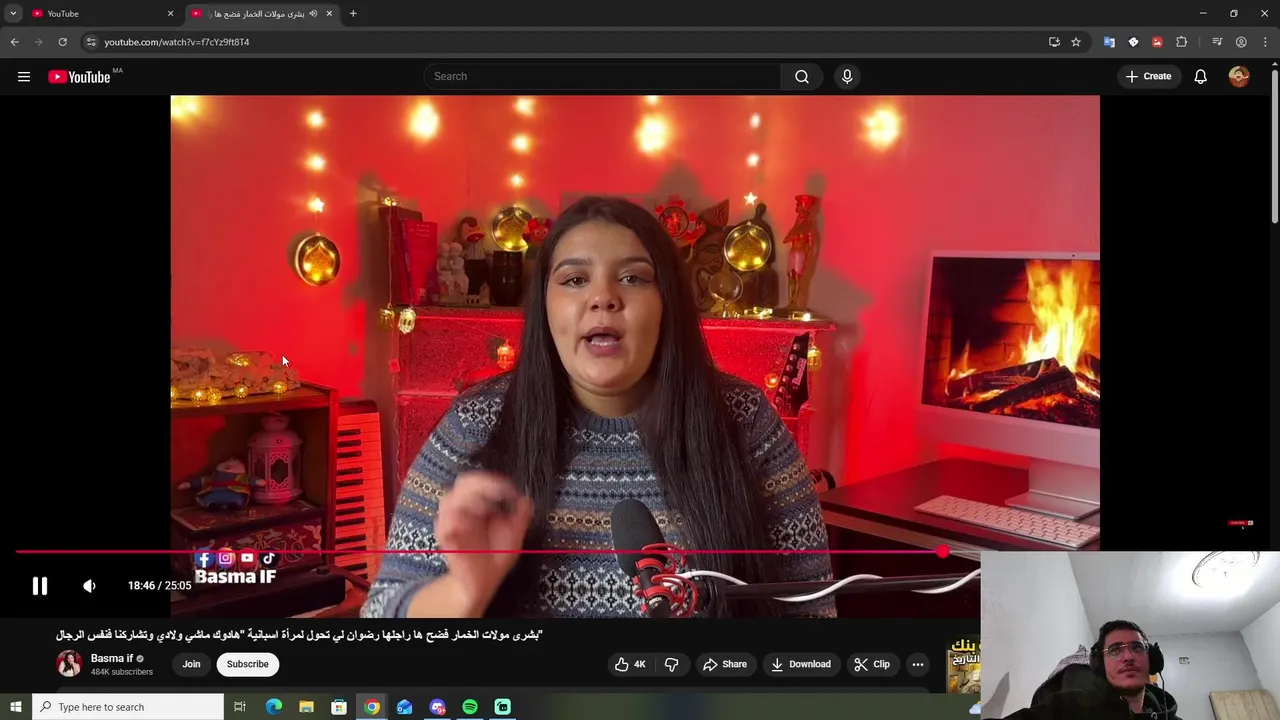Open the red image extension icon
Viewport: 1280px width, 720px height.
click(x=1157, y=42)
